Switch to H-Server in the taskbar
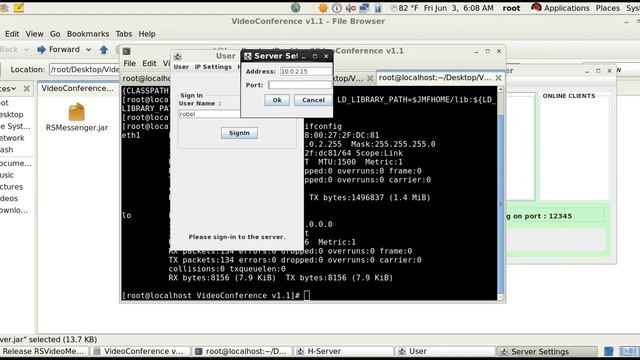Viewport: 640px width, 360px height. click(x=343, y=351)
